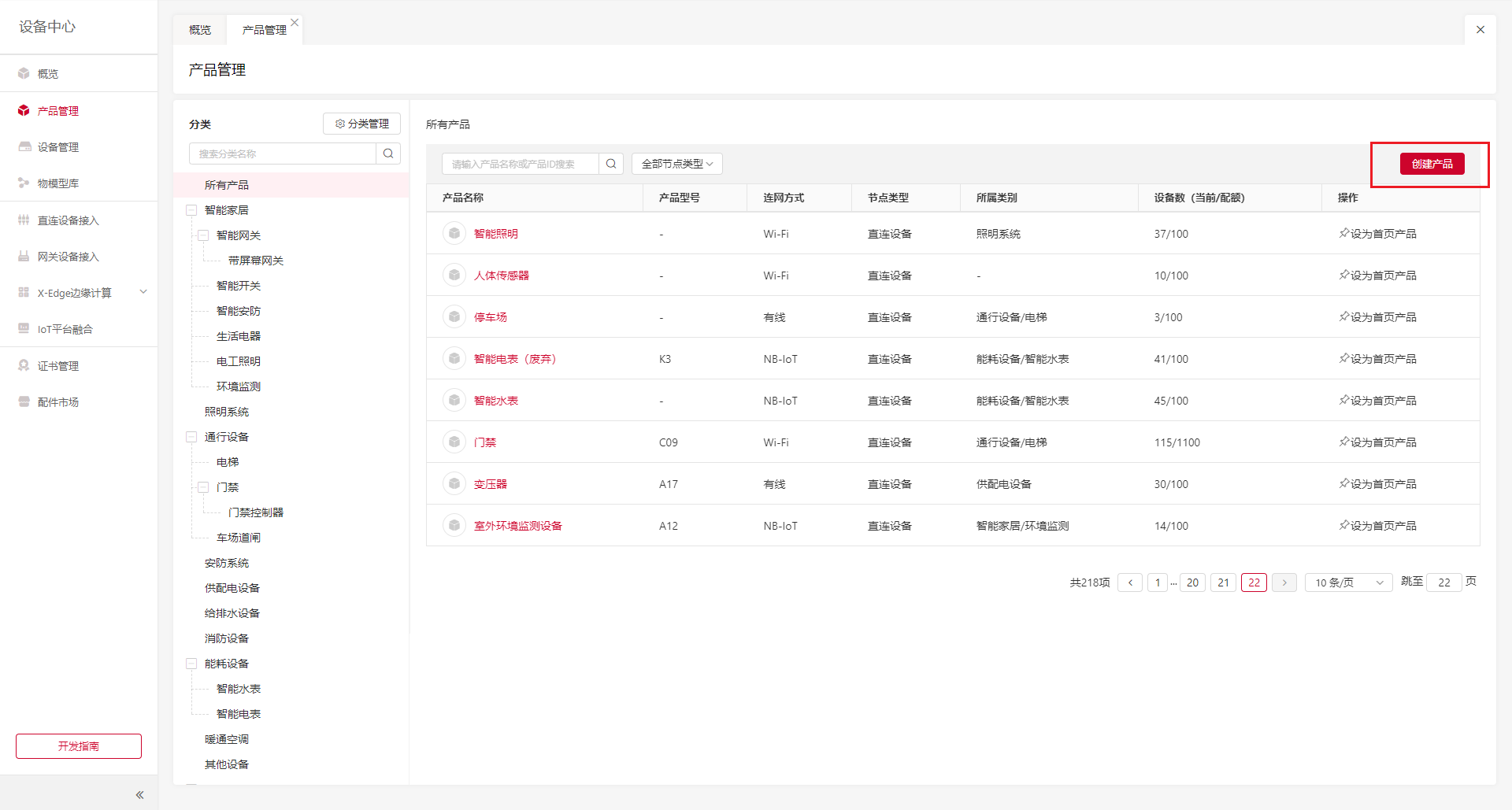Collapse the 智能家居 tree node
The height and width of the screenshot is (810, 1512).
191,210
